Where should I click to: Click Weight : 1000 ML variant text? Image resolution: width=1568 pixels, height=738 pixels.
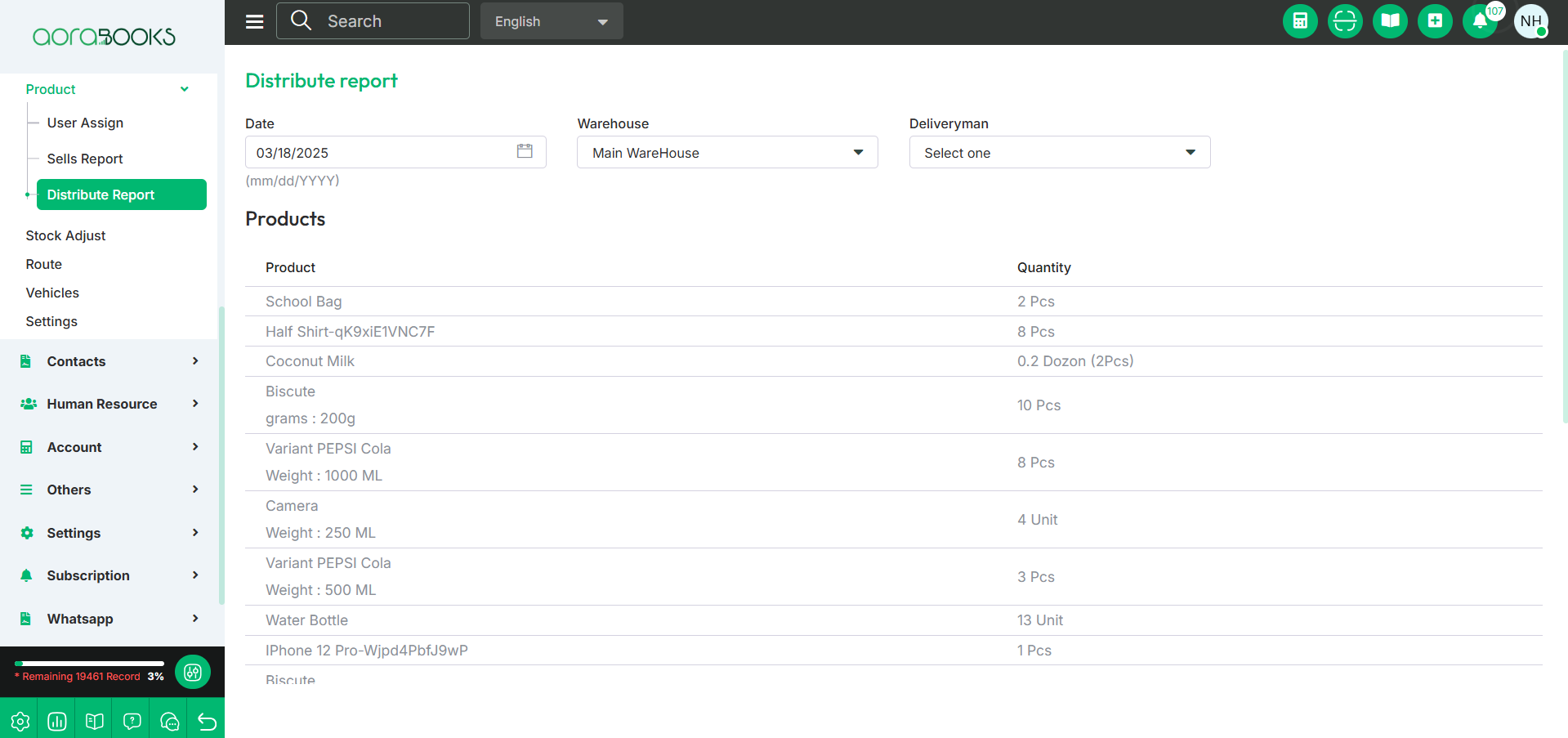click(x=324, y=476)
